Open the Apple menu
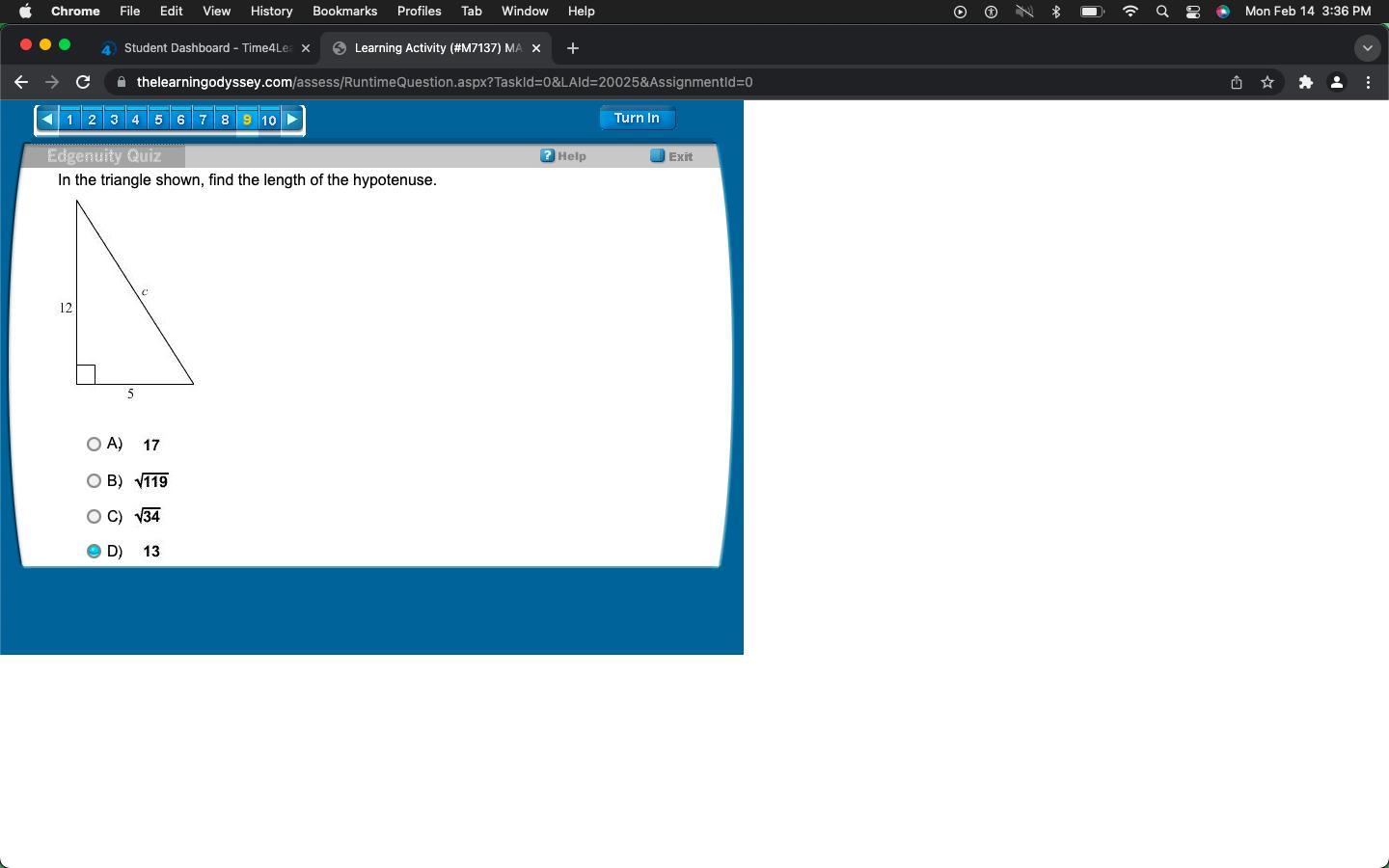The height and width of the screenshot is (868, 1389). click(x=25, y=12)
